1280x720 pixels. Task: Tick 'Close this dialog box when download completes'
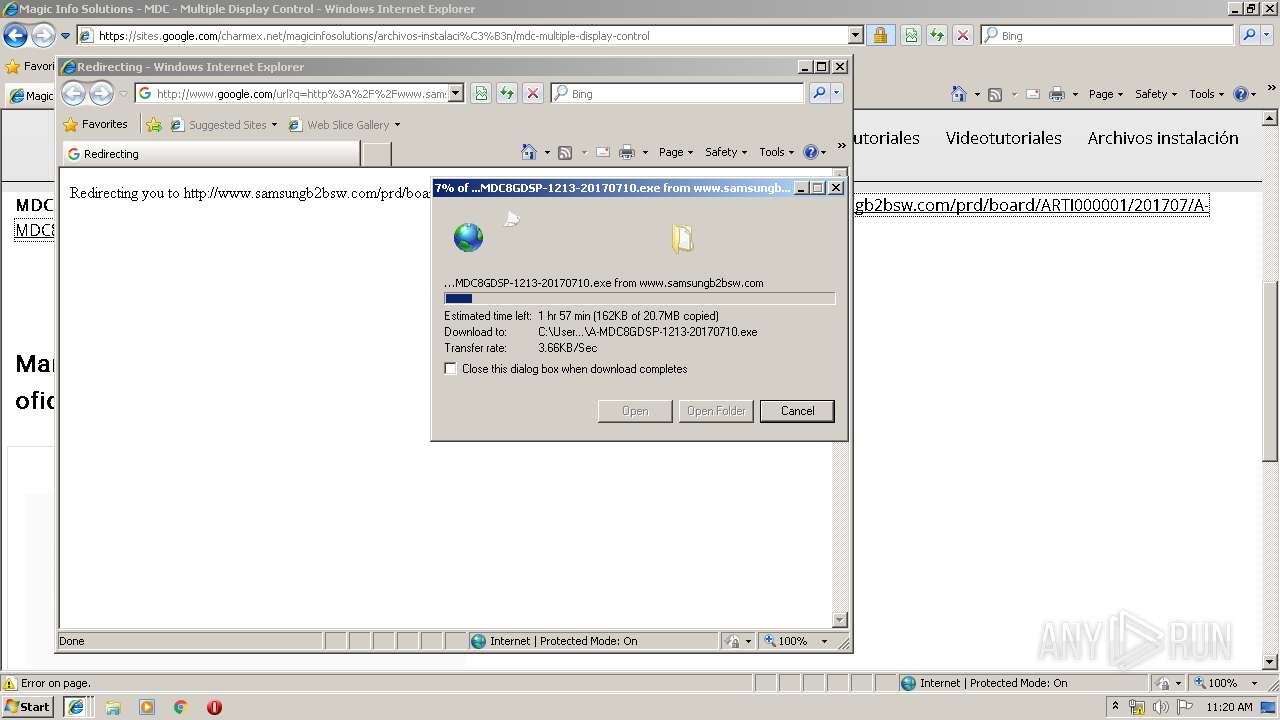[x=451, y=369]
